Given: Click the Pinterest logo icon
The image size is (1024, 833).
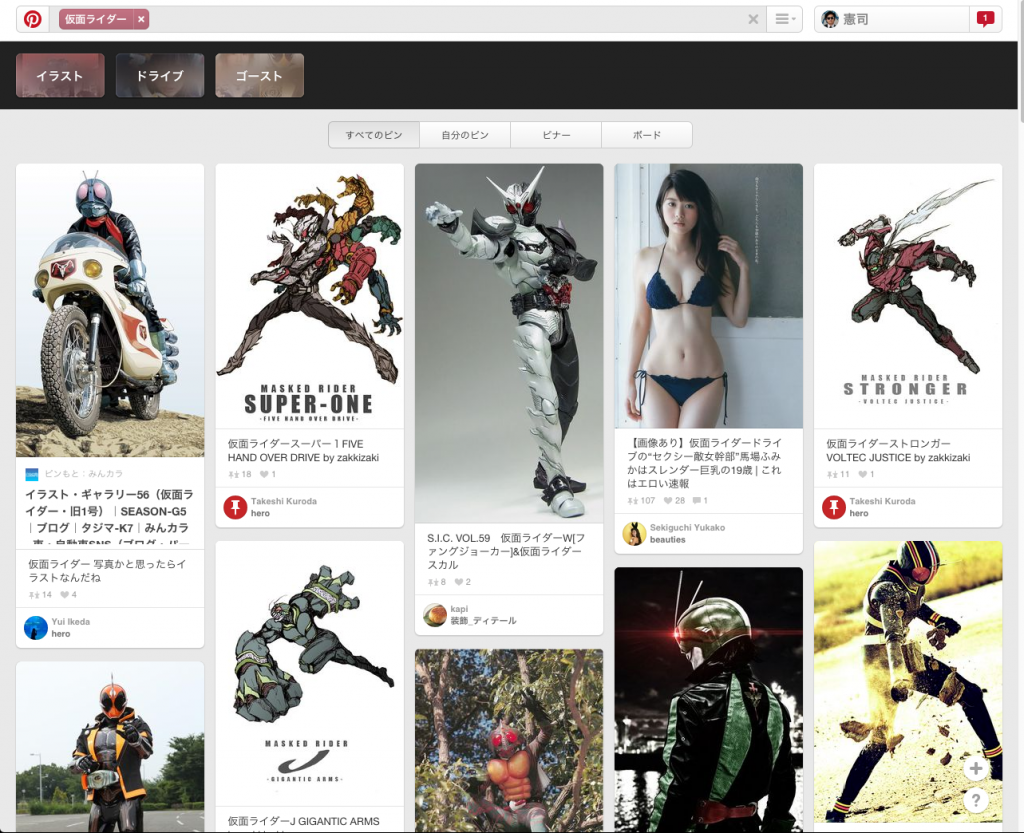Looking at the screenshot, I should 33,19.
